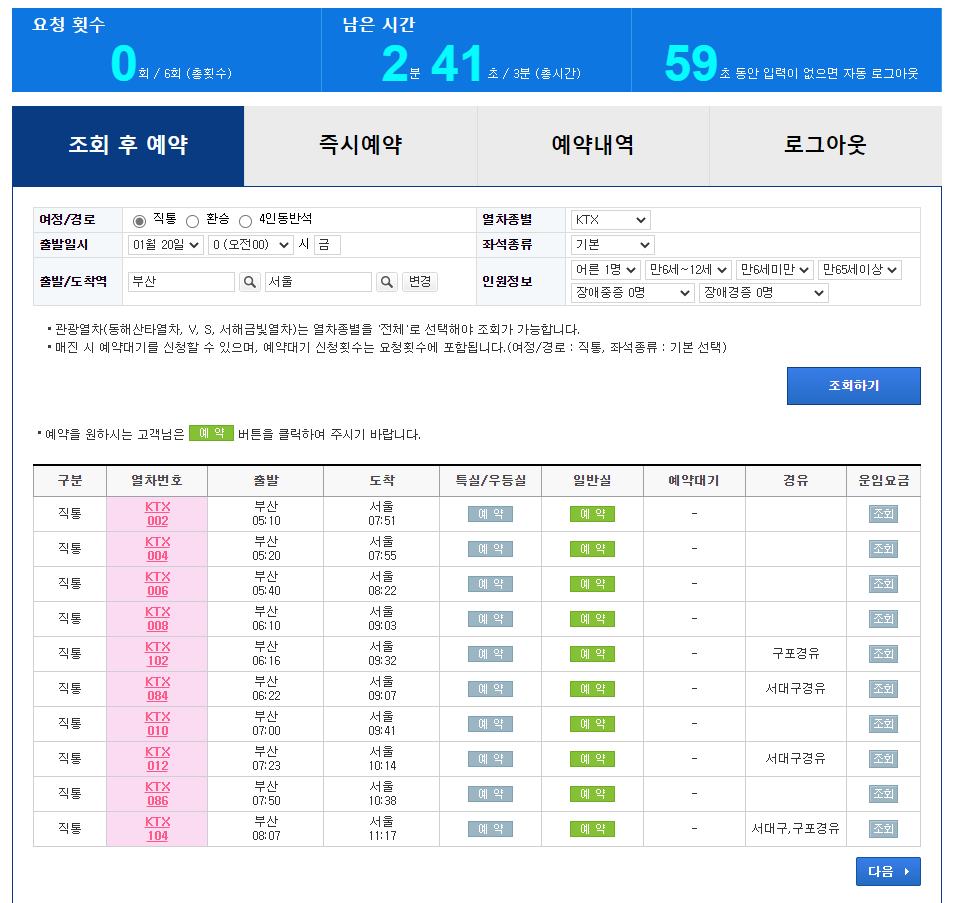Image resolution: width=958 pixels, height=903 pixels.
Task: Check fare 조회 for KTX 002
Action: [883, 514]
